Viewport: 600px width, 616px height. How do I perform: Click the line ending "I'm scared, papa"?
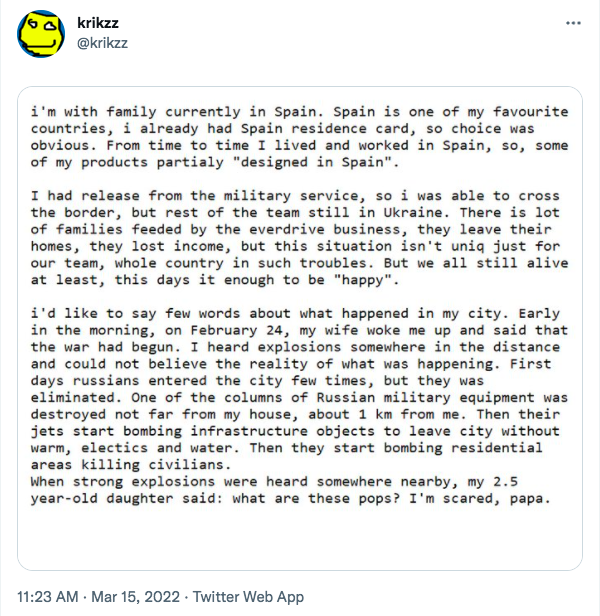pyautogui.click(x=291, y=499)
